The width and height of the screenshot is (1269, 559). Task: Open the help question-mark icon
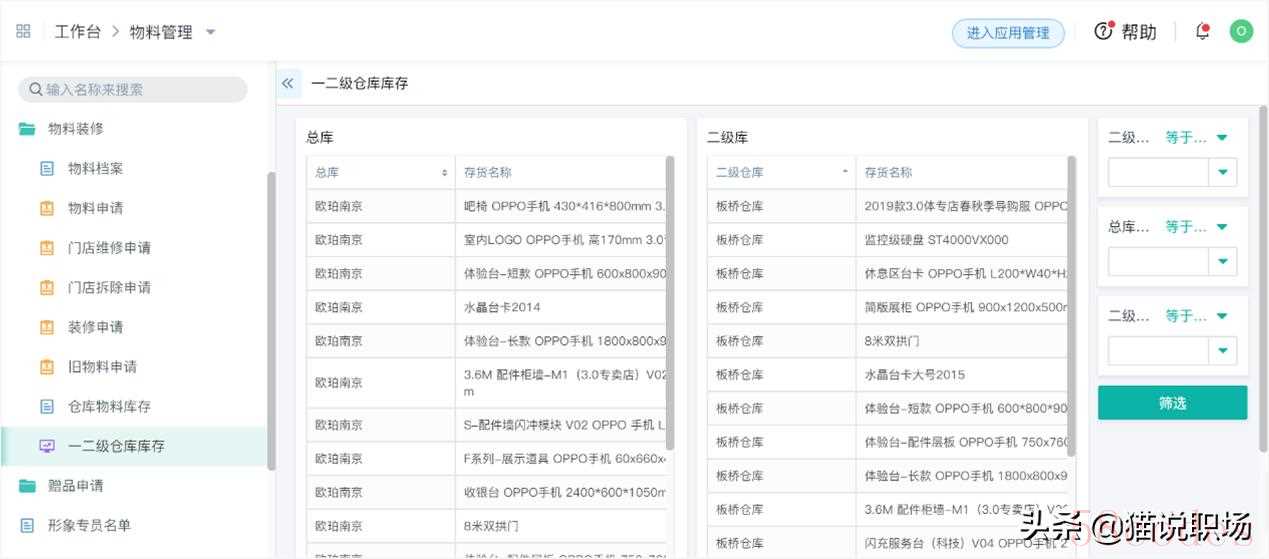pos(1103,31)
